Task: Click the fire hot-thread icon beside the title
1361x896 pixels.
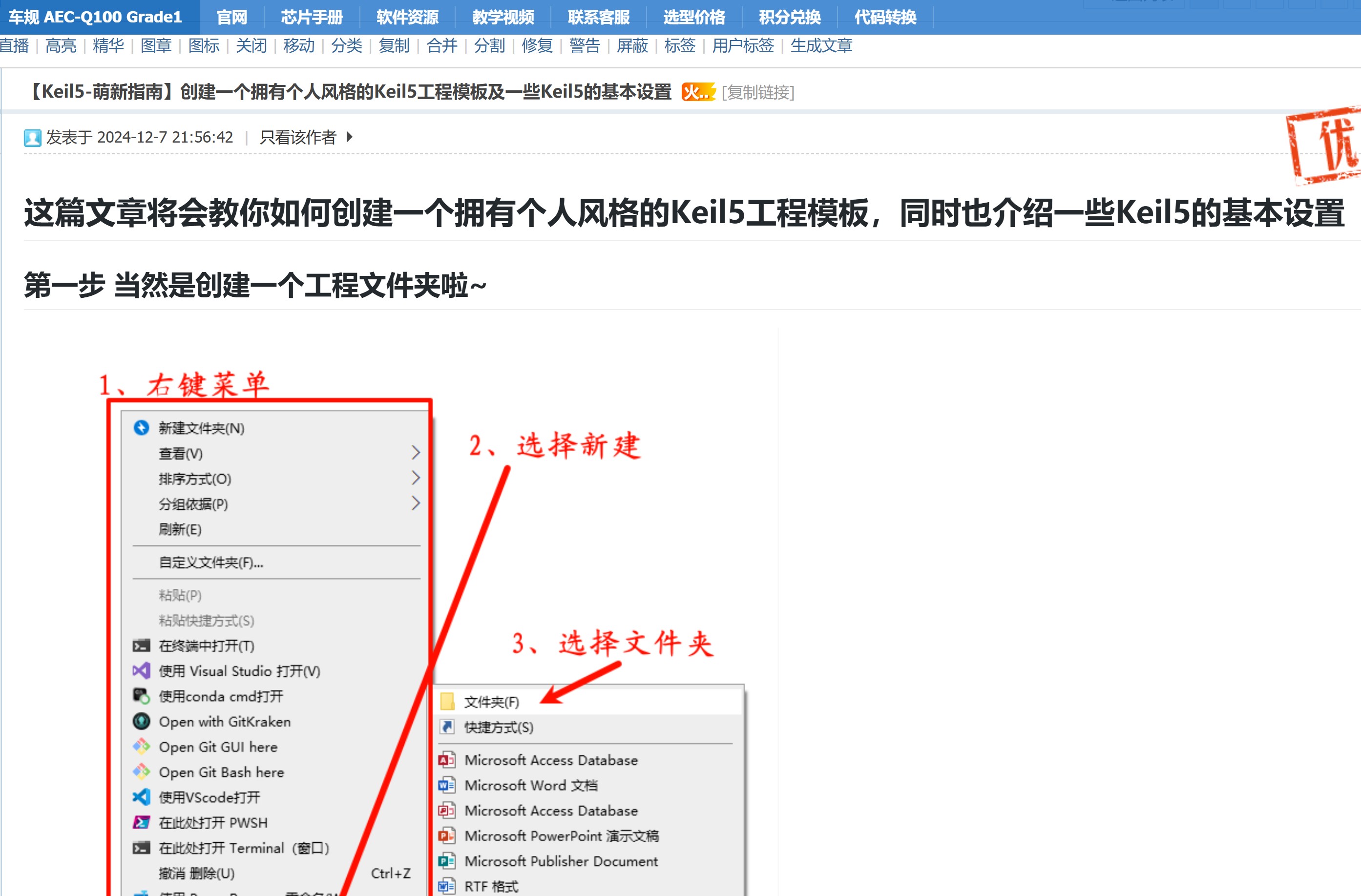Action: pyautogui.click(x=698, y=91)
